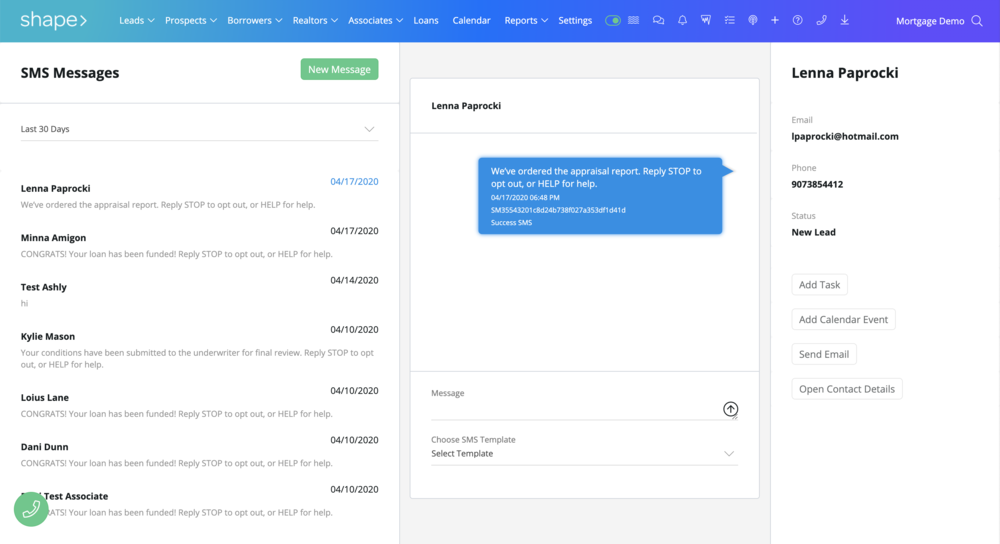Open the help question mark icon
Image resolution: width=1000 pixels, height=544 pixels.
(798, 20)
